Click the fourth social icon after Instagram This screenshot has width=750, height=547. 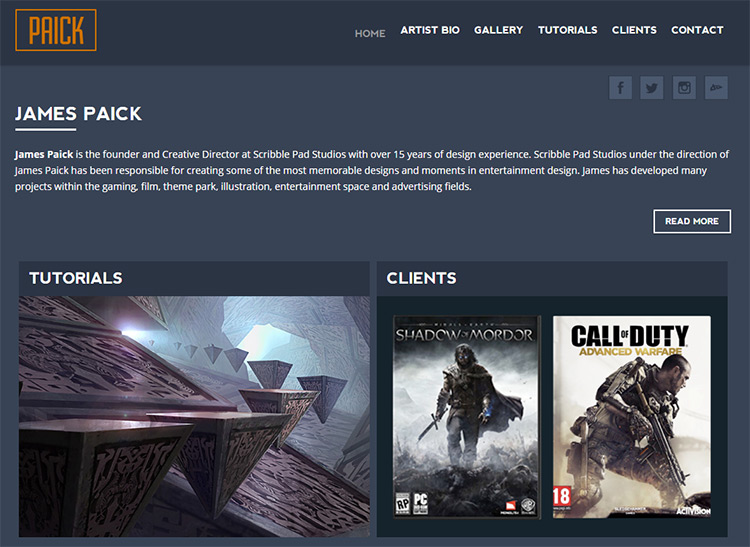(717, 88)
